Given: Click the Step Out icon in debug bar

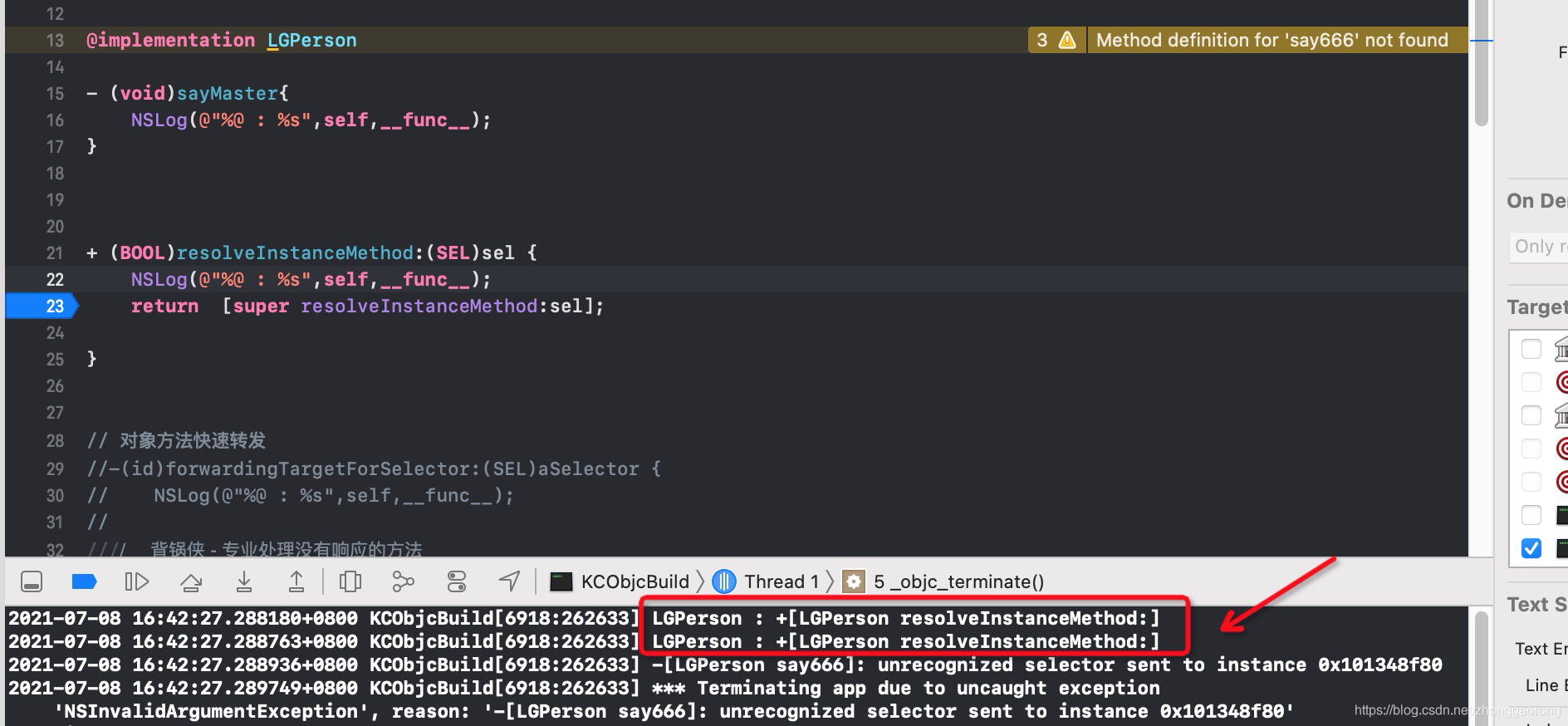Looking at the screenshot, I should (x=296, y=581).
